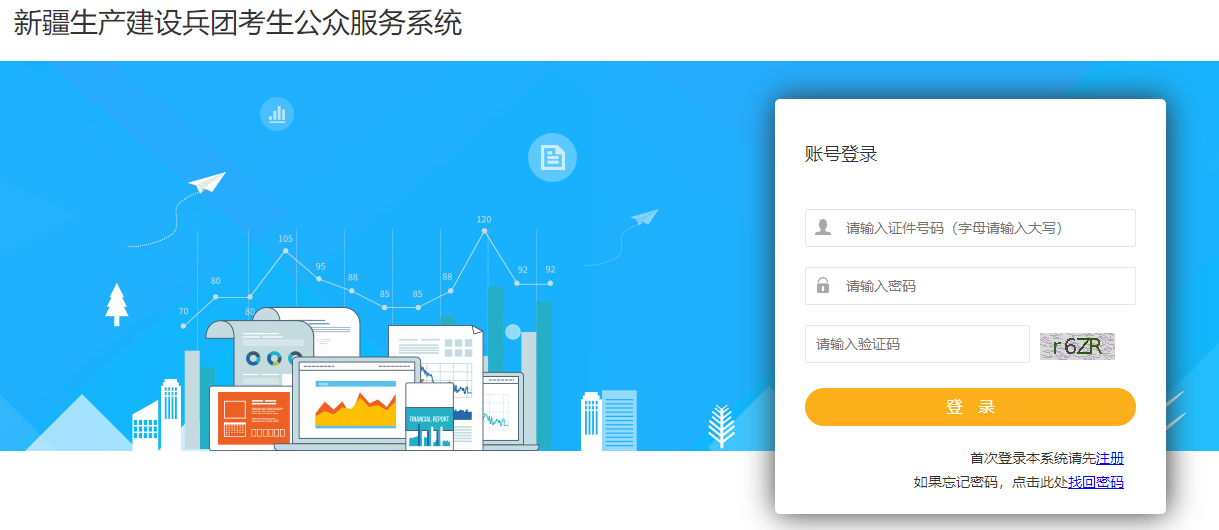Focus the password input field
This screenshot has height=530, width=1219.
pos(970,286)
